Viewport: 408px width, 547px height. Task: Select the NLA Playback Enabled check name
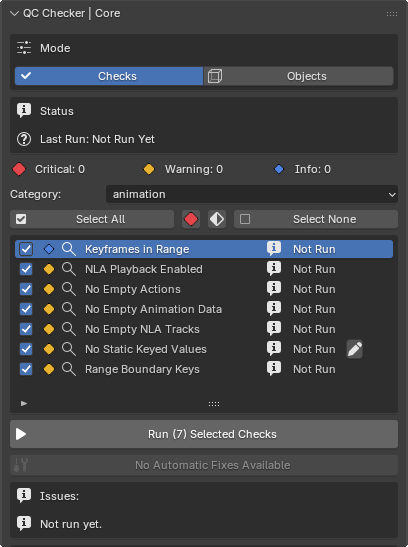click(x=144, y=269)
